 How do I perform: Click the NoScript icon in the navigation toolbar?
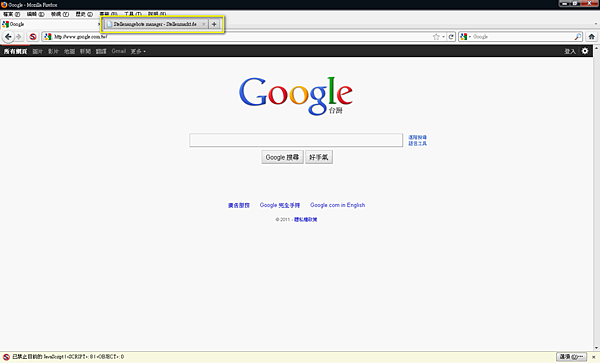coord(33,37)
